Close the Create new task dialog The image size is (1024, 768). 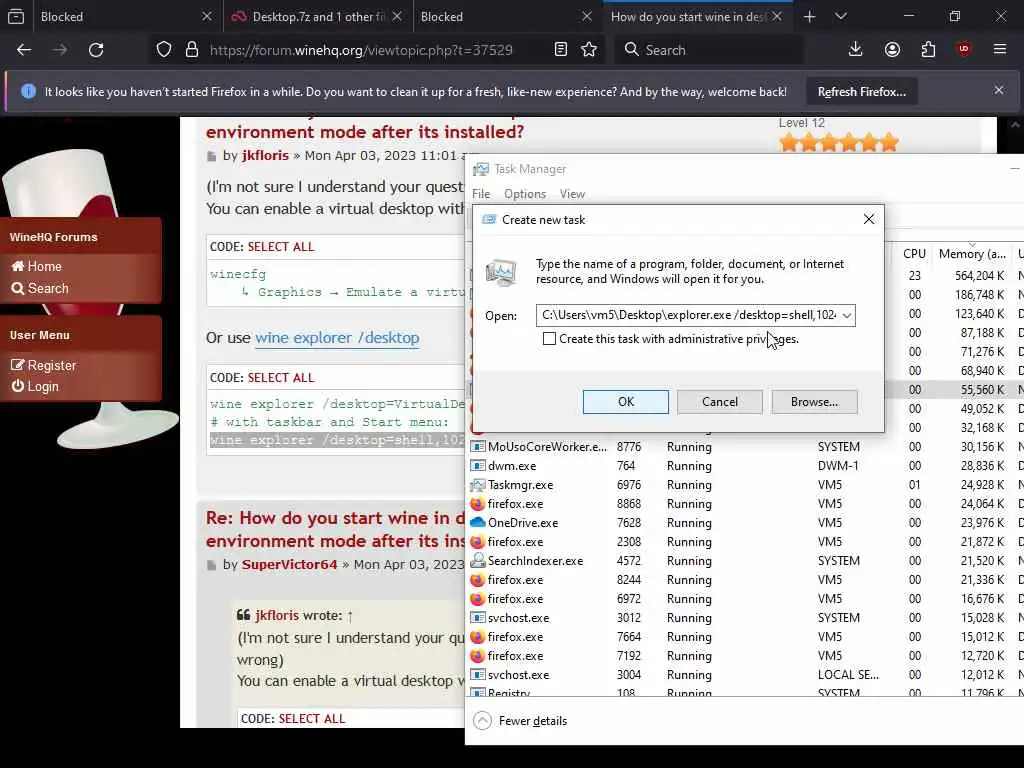869,219
